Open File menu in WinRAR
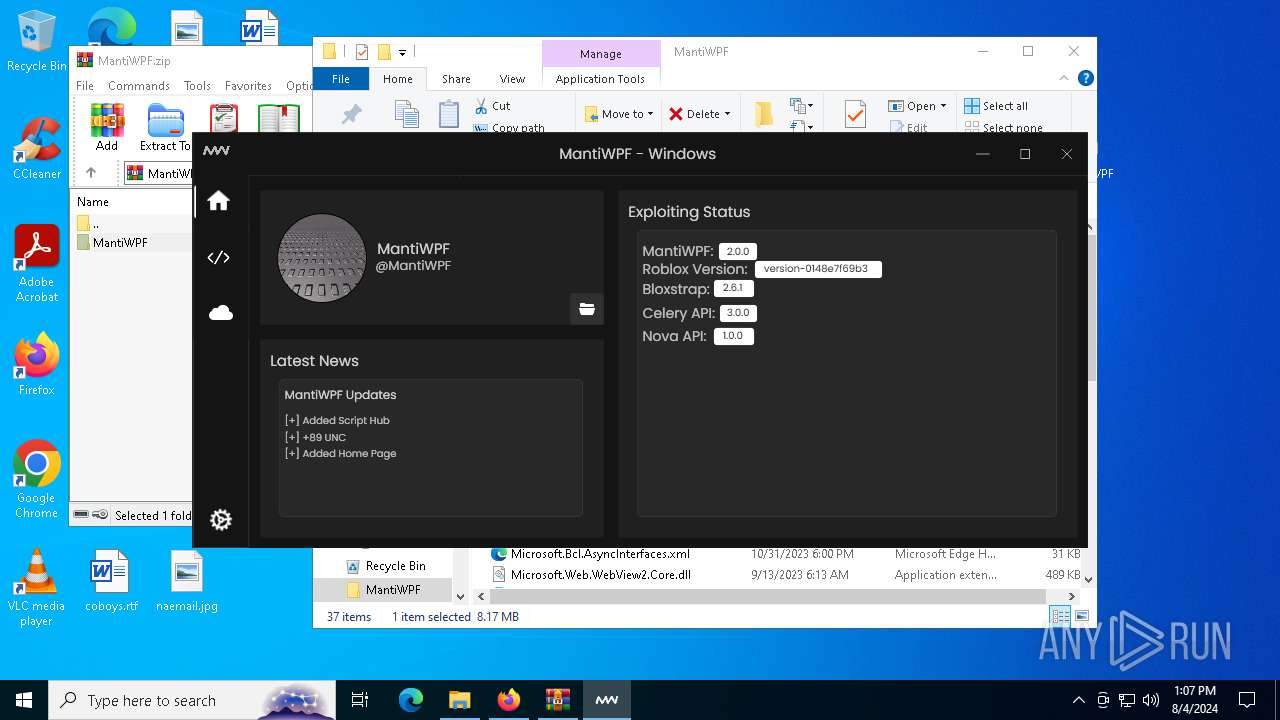The width and height of the screenshot is (1280, 720). (85, 86)
